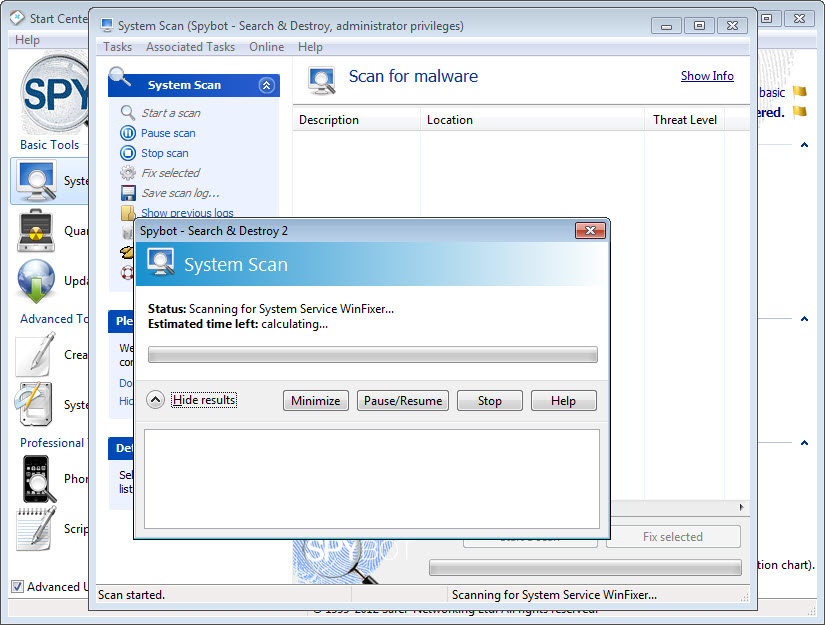Click the Scan started status text
Screen dimensions: 825x625
(x=131, y=594)
